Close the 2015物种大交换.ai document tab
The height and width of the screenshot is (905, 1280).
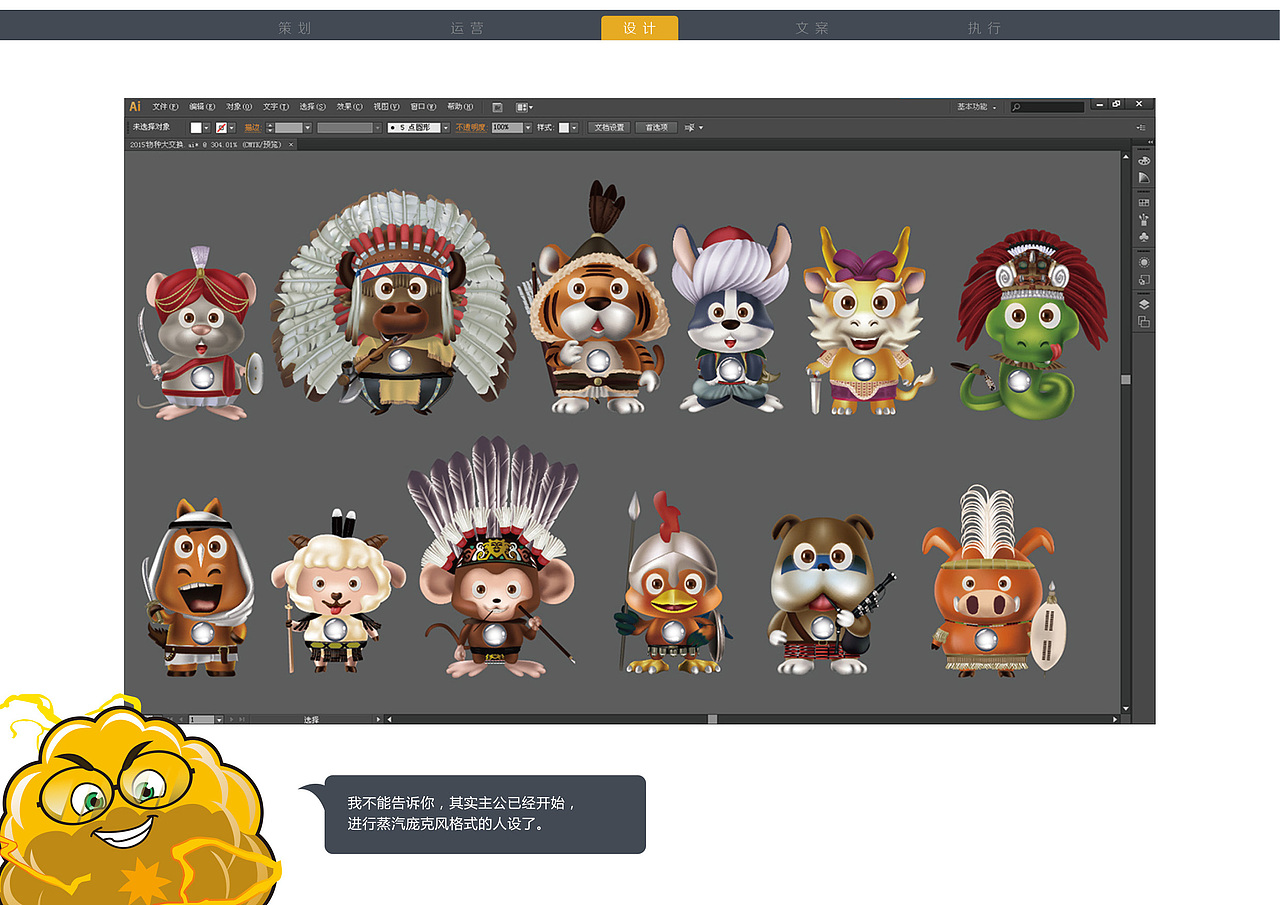[292, 144]
